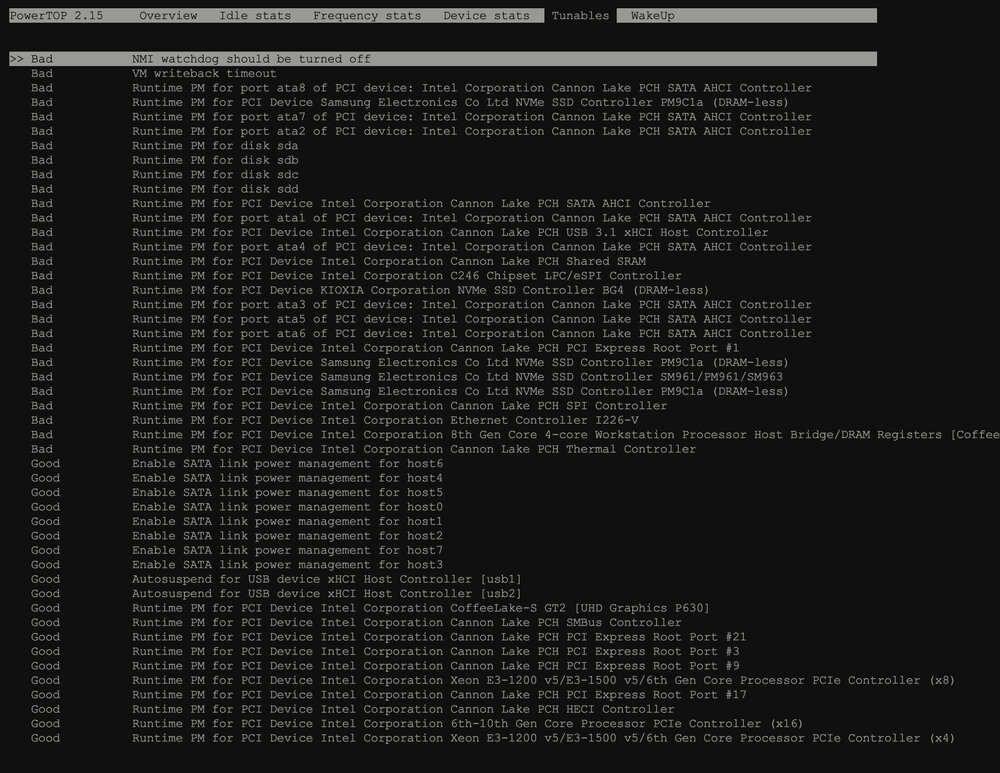Pick the Runtime PM row for port ata8
This screenshot has width=1000, height=773.
coord(421,88)
